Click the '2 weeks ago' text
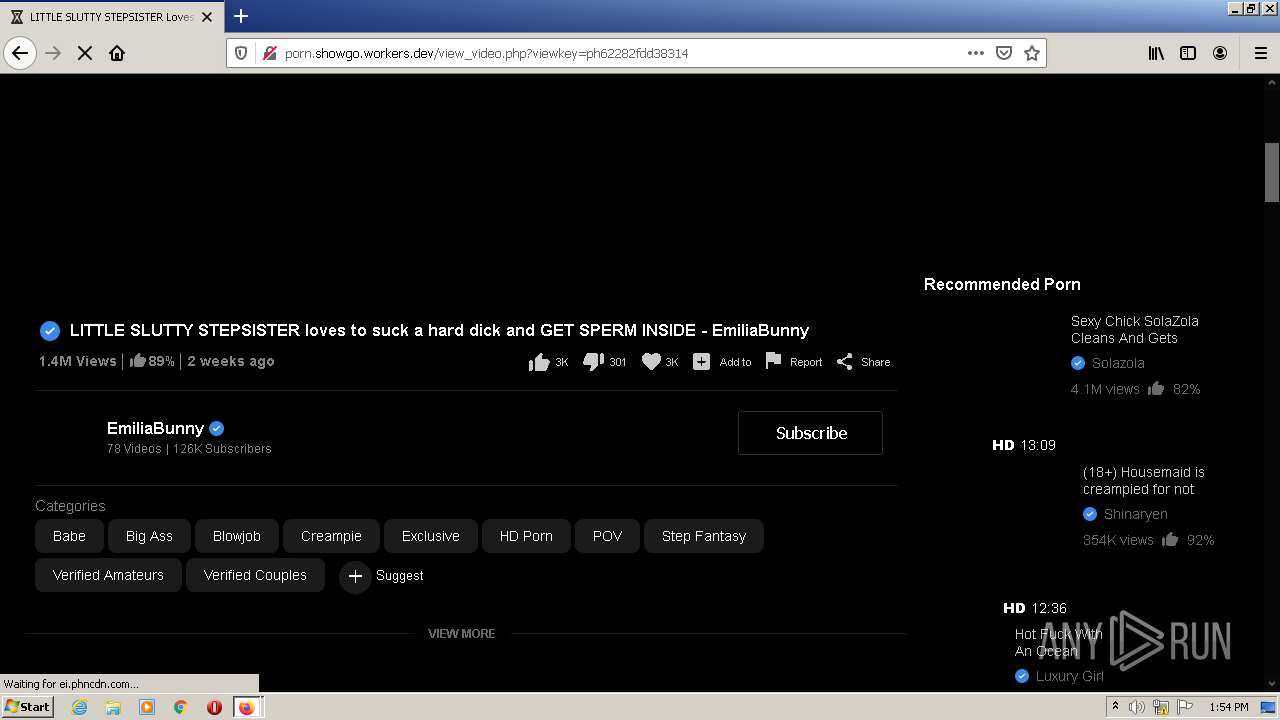Viewport: 1280px width, 720px height. click(x=231, y=361)
